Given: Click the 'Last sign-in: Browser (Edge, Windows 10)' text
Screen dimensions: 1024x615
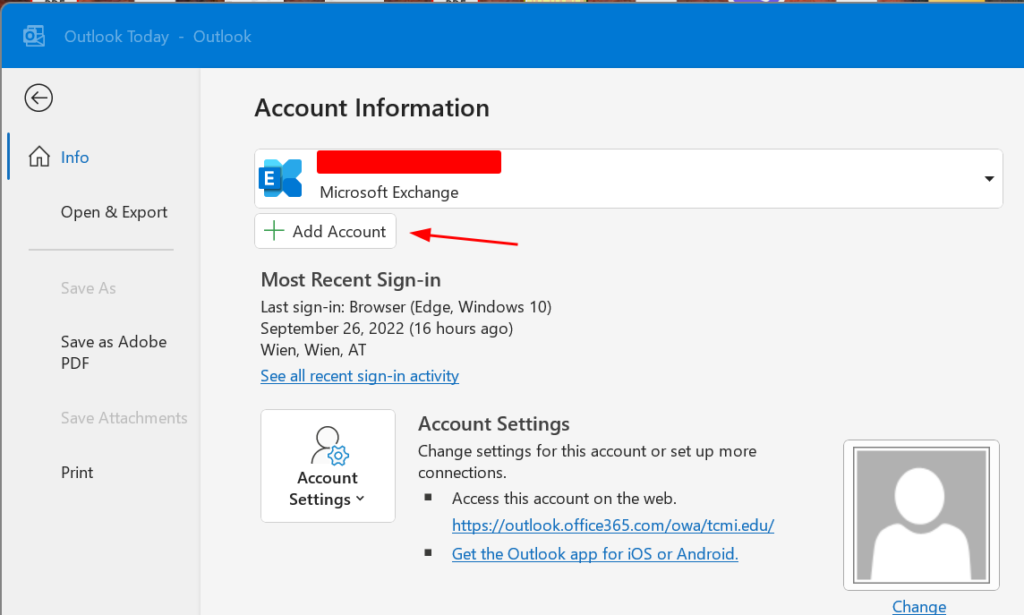Looking at the screenshot, I should point(406,307).
